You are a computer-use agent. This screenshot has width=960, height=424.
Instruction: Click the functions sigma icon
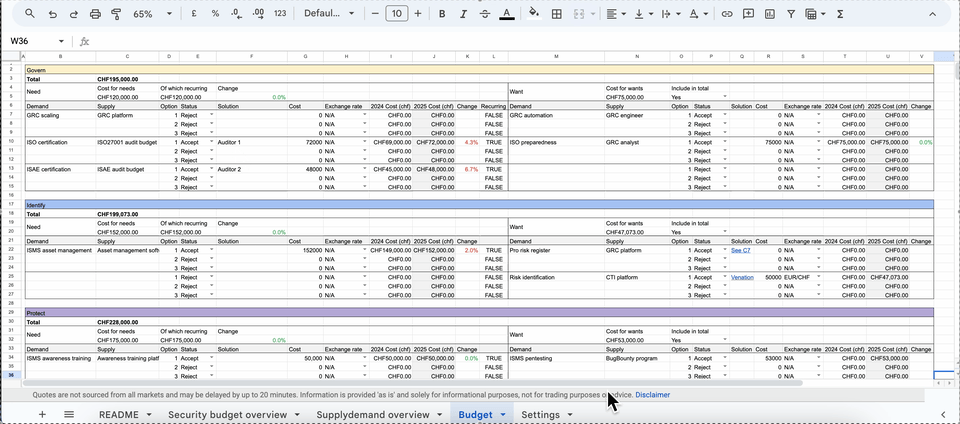coord(839,14)
